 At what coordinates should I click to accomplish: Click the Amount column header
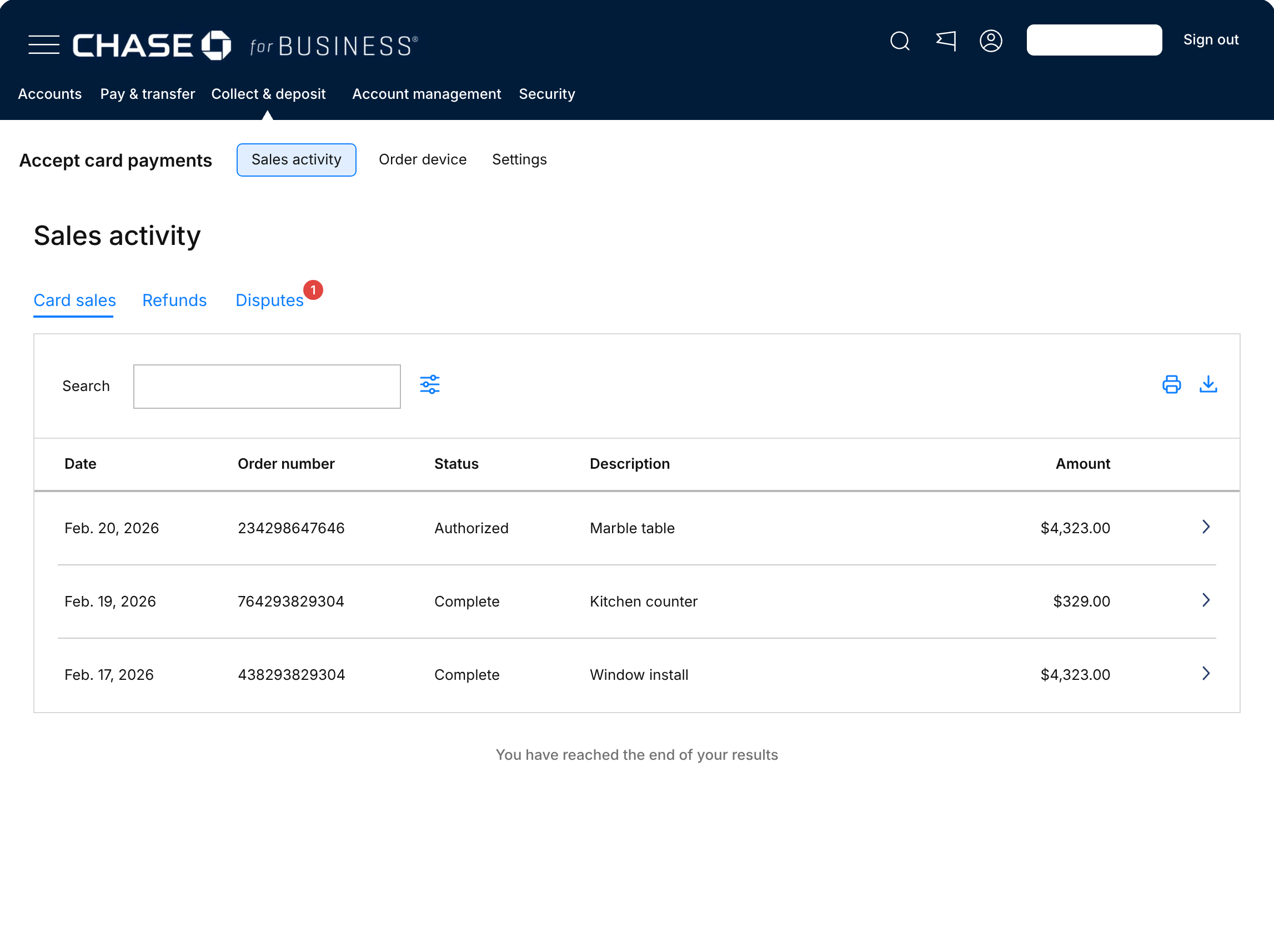coord(1084,464)
